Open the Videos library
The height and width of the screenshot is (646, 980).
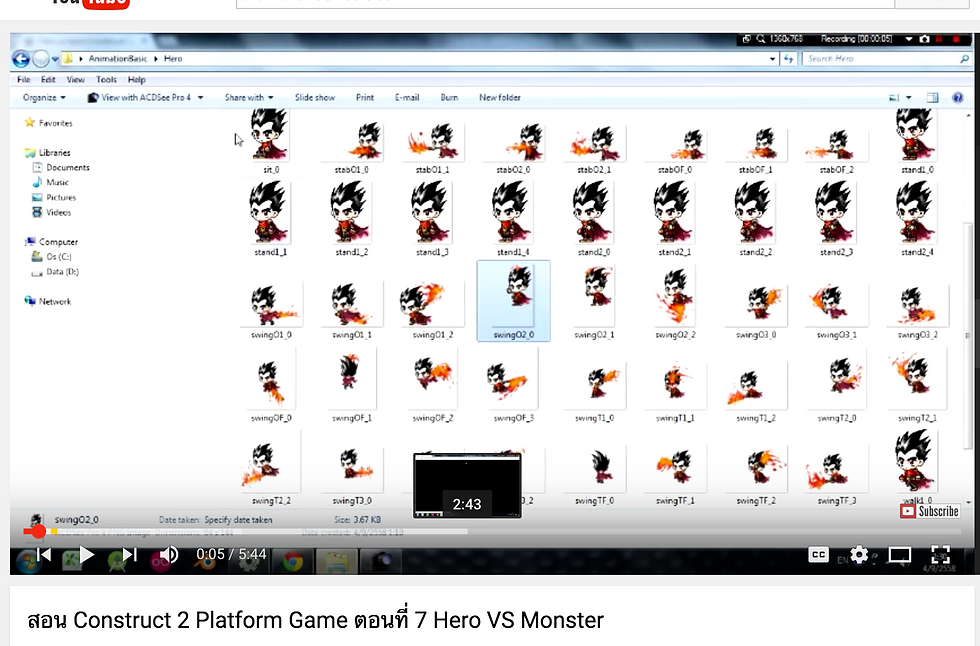58,212
